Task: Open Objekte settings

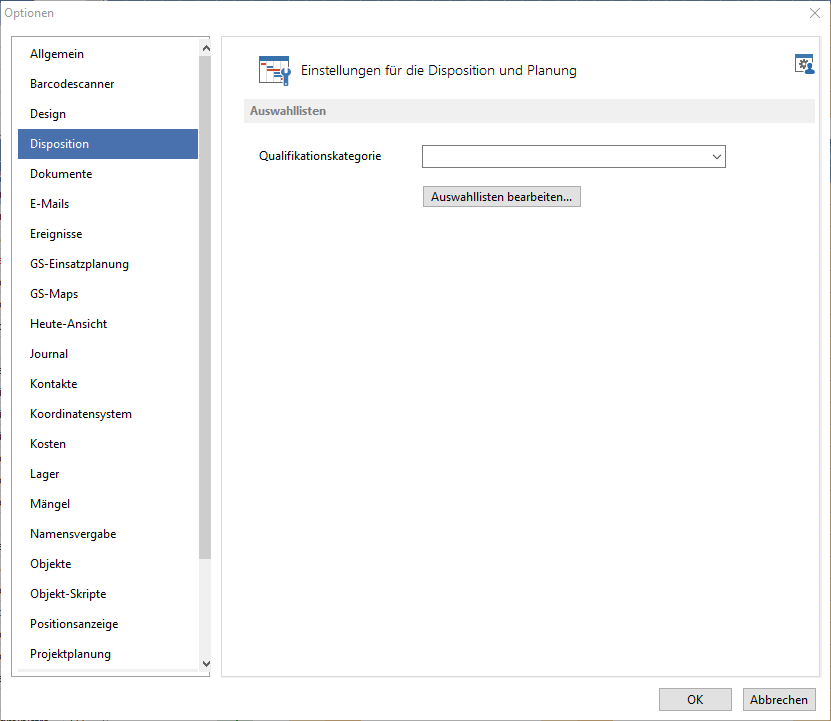Action: [x=108, y=564]
